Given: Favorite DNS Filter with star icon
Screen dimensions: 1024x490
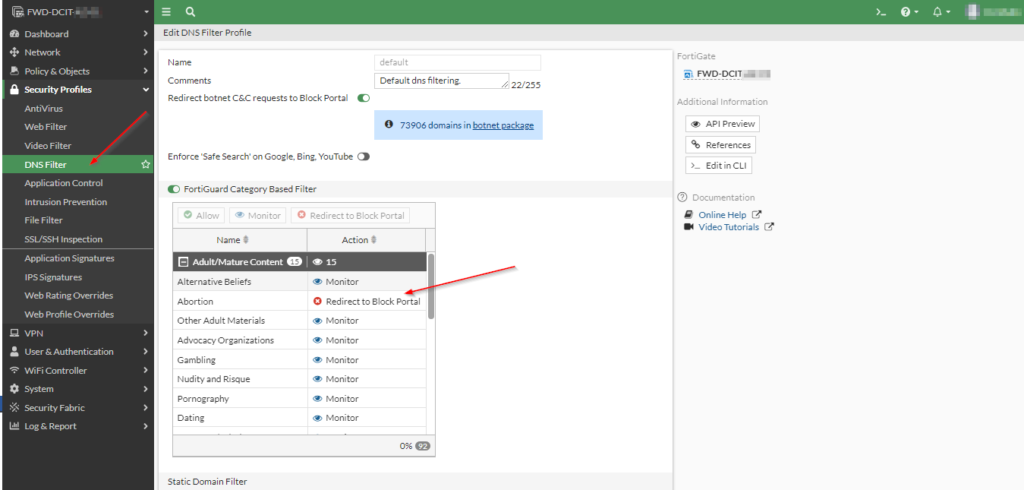Looking at the screenshot, I should coord(146,165).
